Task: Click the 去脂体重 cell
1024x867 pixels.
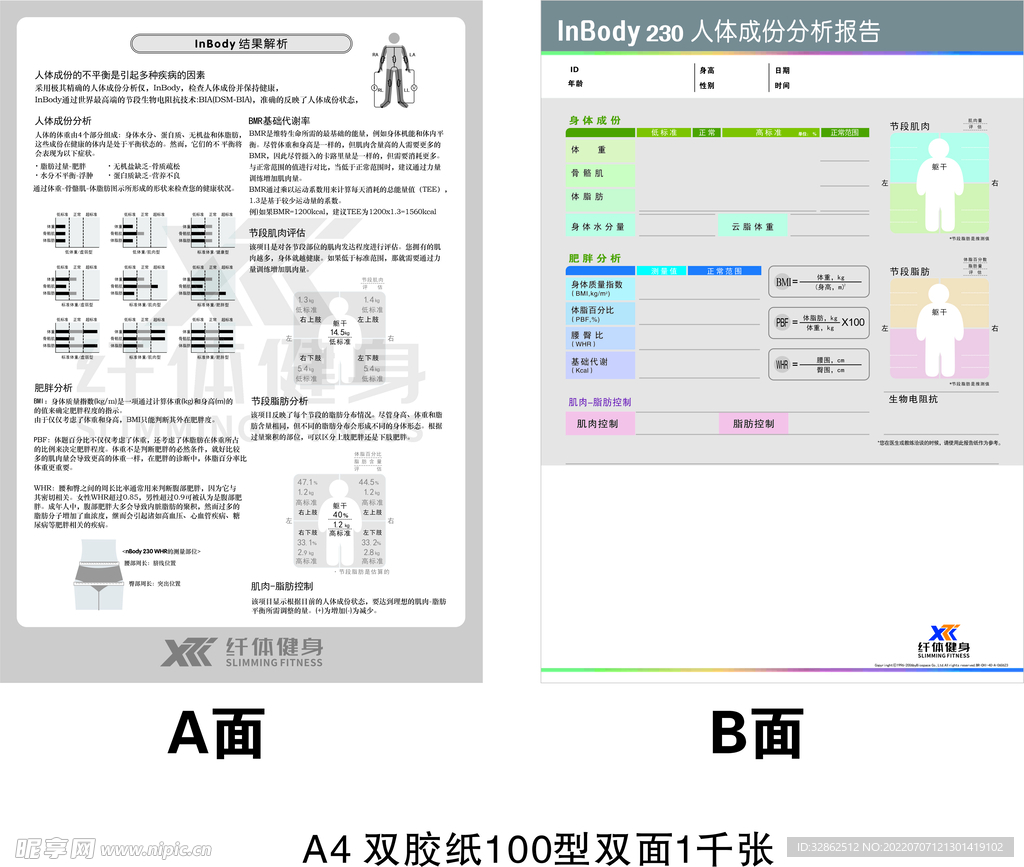Action: pyautogui.click(x=752, y=227)
